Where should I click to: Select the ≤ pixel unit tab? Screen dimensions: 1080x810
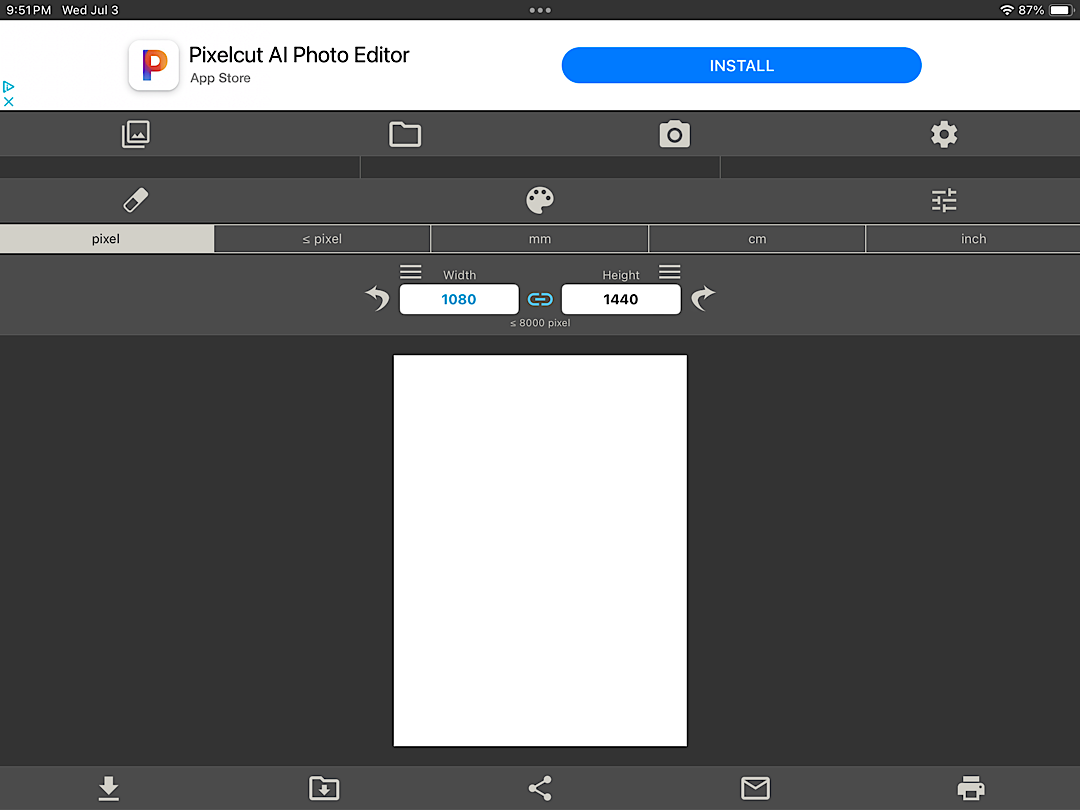(x=322, y=239)
